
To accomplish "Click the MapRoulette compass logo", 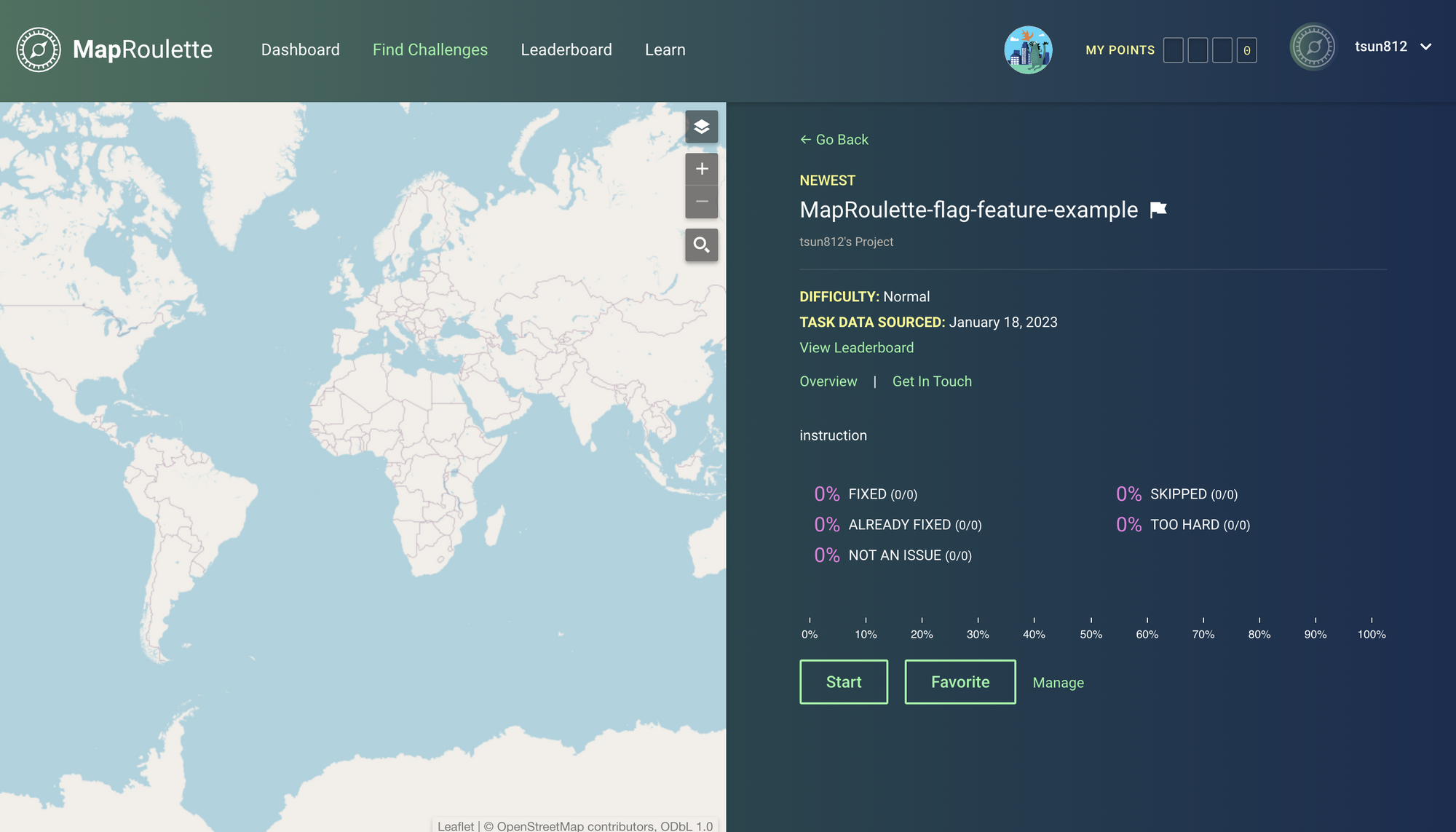I will click(x=38, y=49).
